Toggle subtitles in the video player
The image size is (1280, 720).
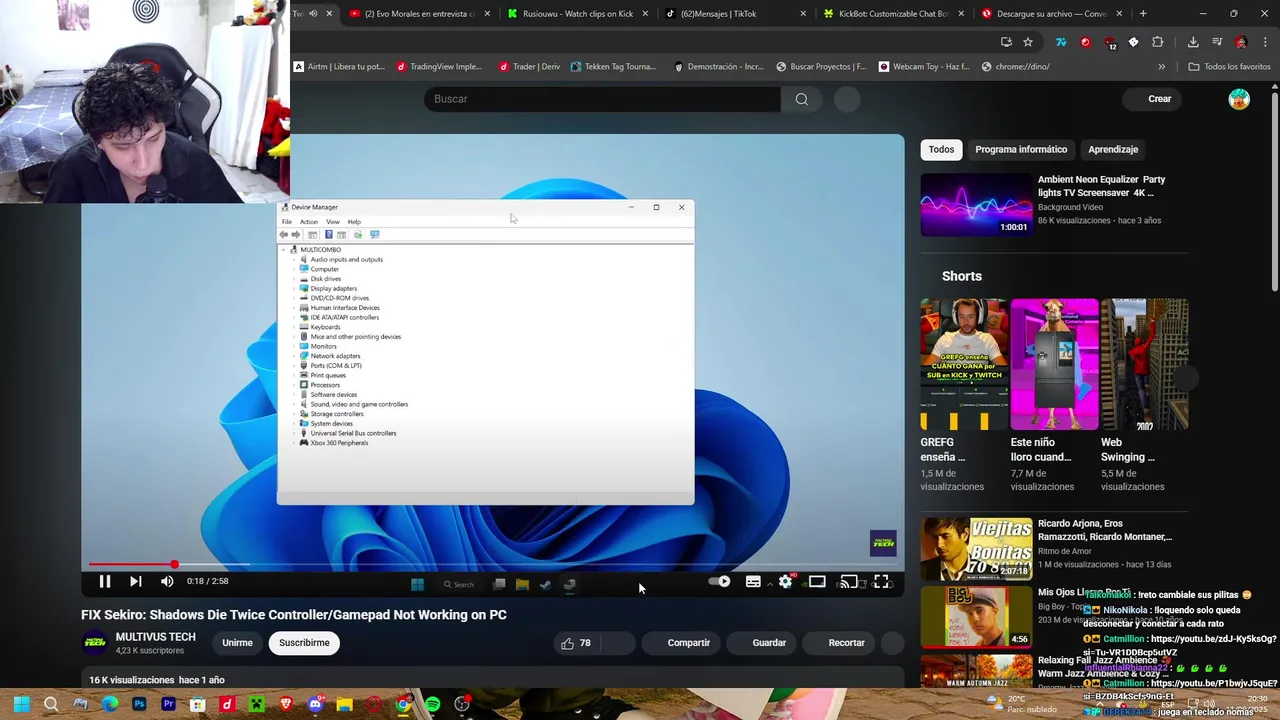(753, 581)
